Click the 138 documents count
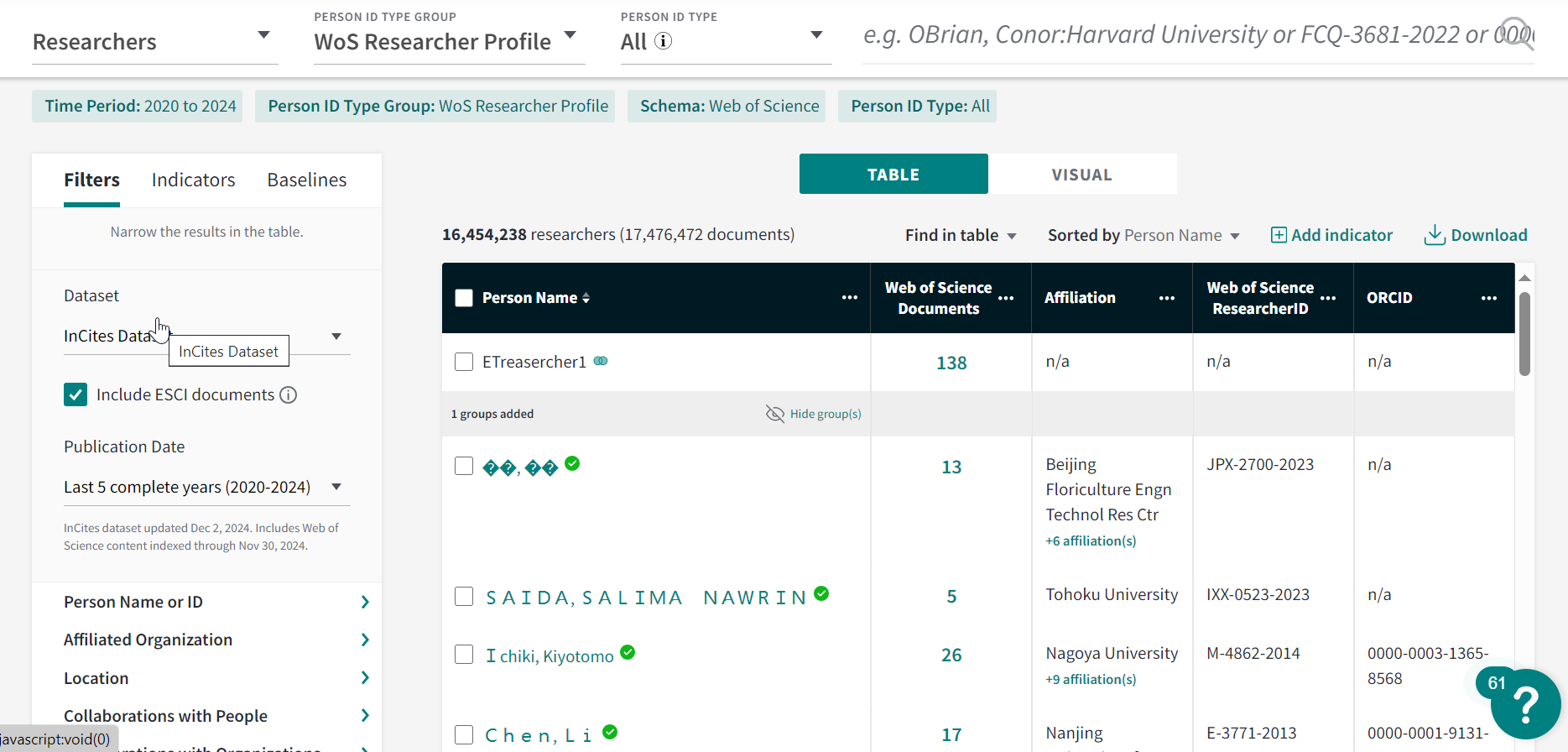Viewport: 1568px width, 752px height. [951, 363]
